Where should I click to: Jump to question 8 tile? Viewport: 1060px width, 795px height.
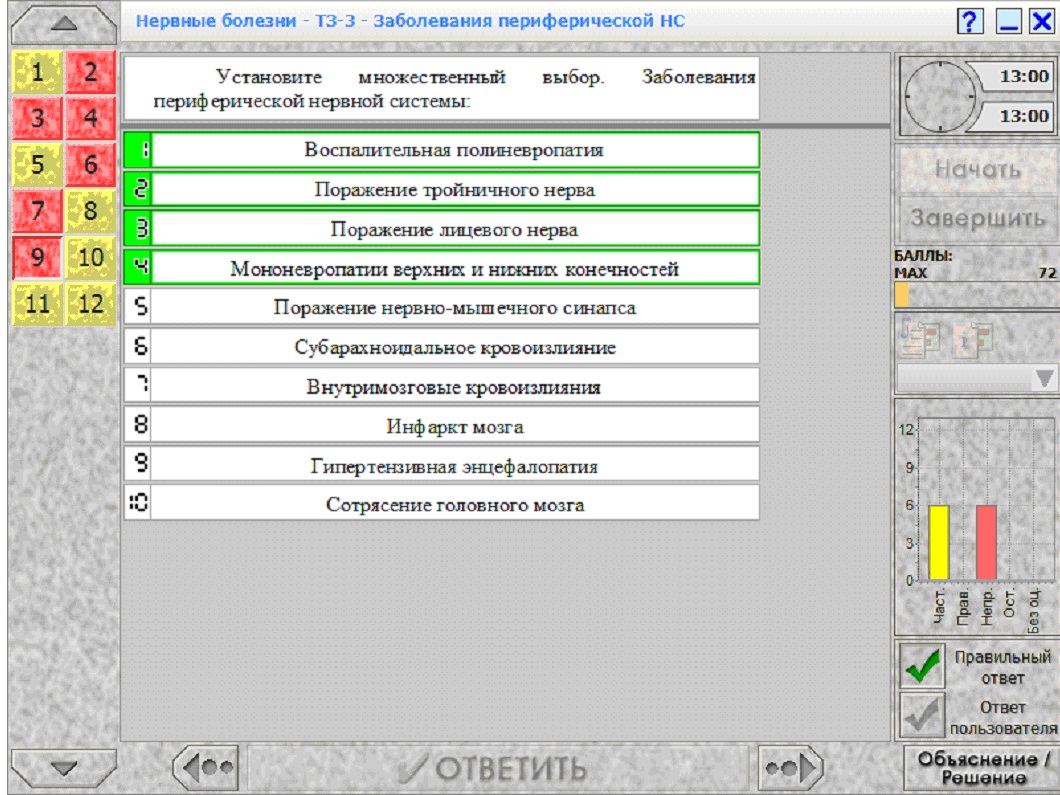click(91, 211)
